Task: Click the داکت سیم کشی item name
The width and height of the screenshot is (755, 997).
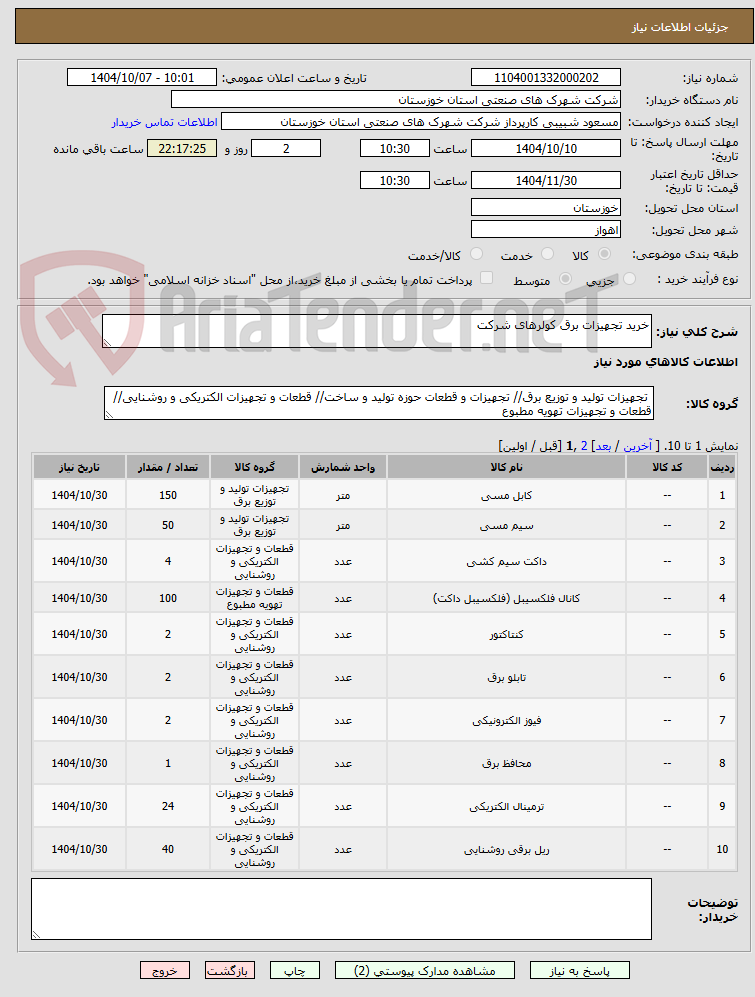Action: [x=506, y=561]
